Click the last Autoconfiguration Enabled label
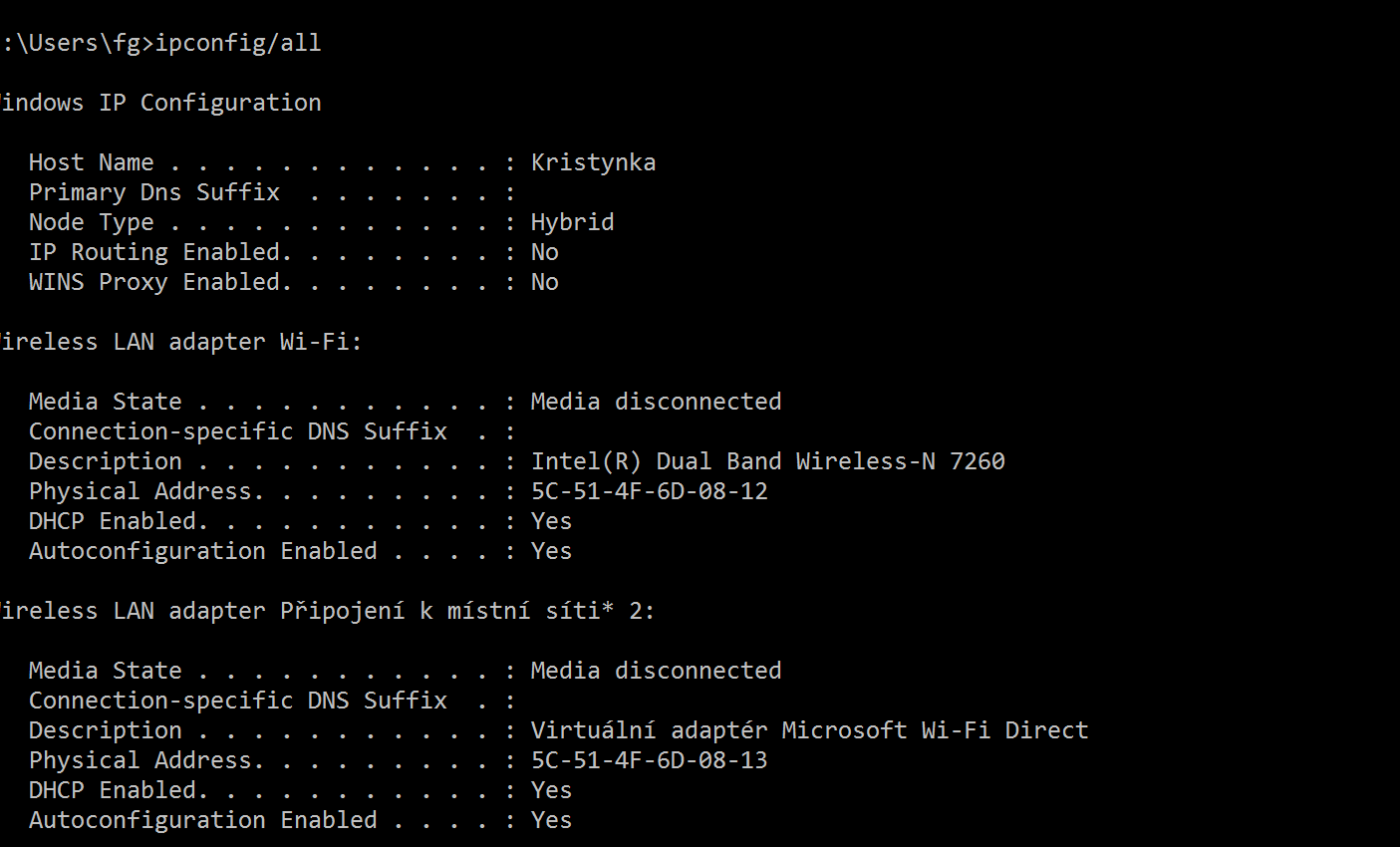This screenshot has width=1400, height=847. tap(202, 820)
